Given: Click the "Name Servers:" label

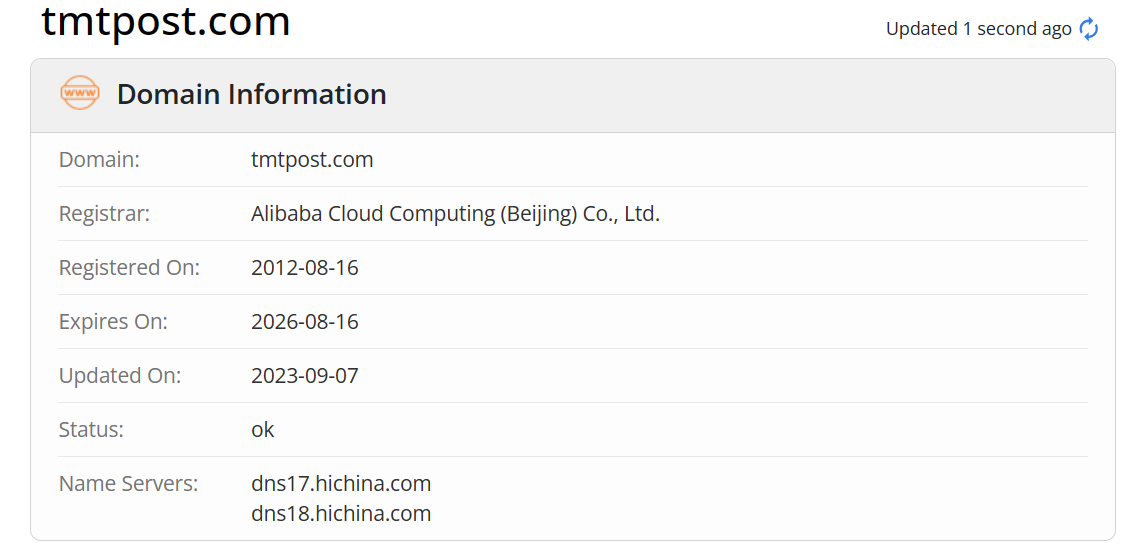Looking at the screenshot, I should 128,484.
